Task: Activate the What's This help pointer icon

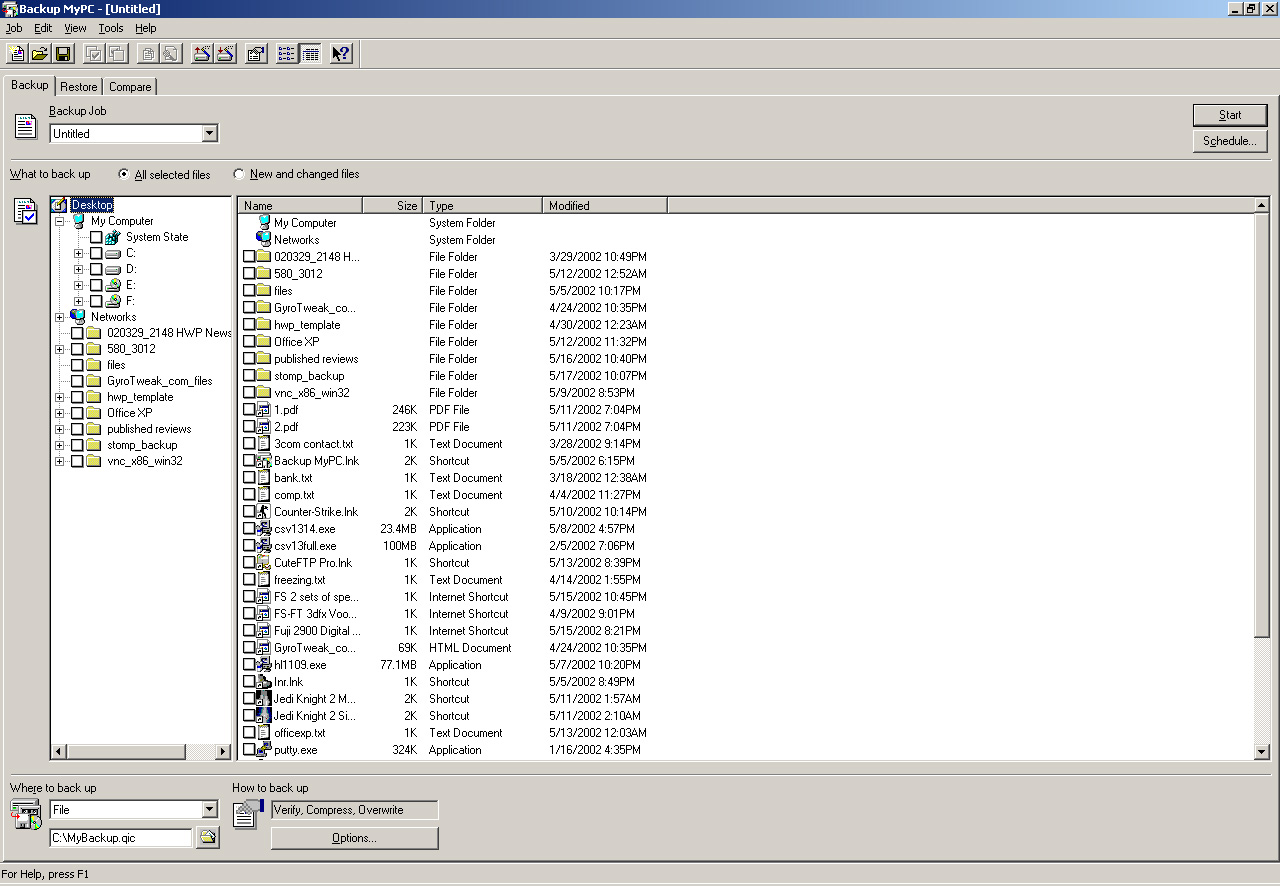Action: [x=341, y=54]
